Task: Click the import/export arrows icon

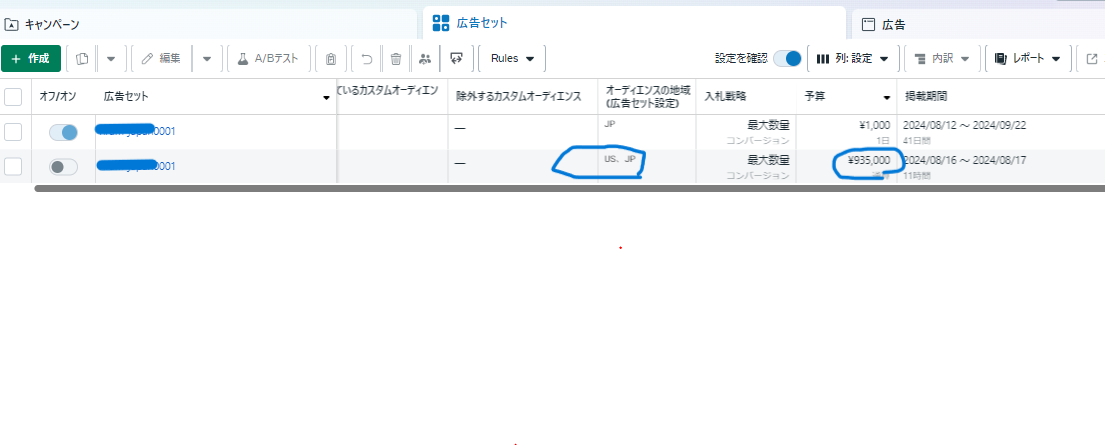Action: pos(457,59)
